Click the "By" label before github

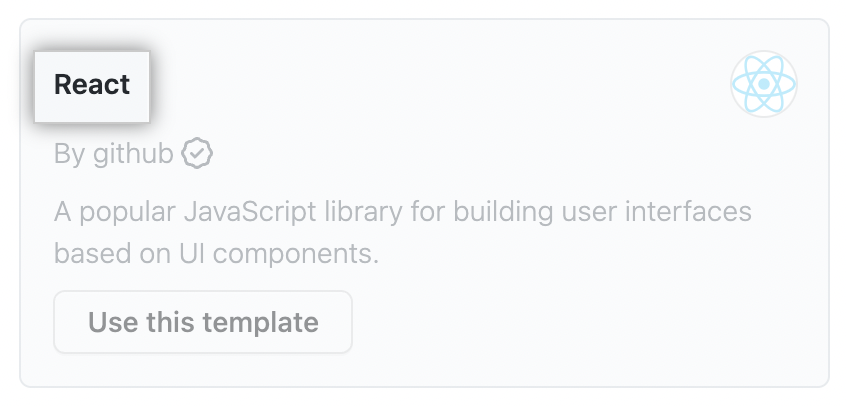pyautogui.click(x=70, y=154)
